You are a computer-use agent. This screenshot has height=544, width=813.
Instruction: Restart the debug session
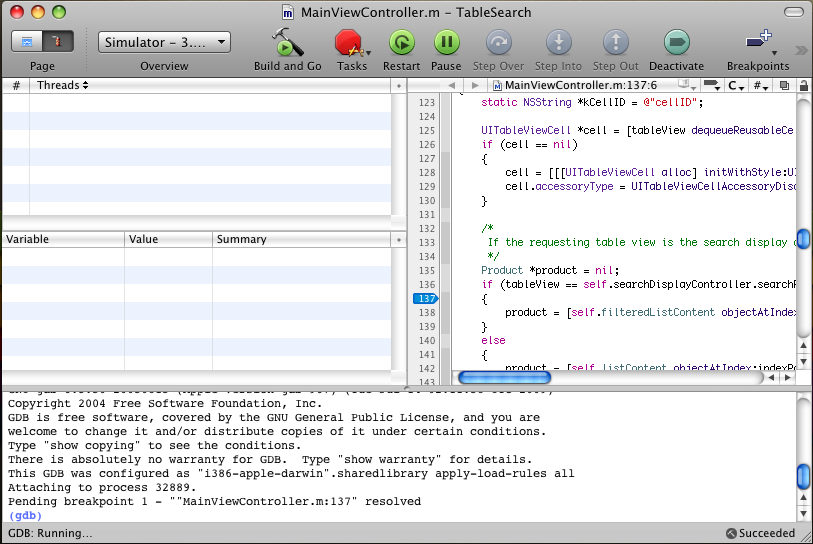(401, 43)
